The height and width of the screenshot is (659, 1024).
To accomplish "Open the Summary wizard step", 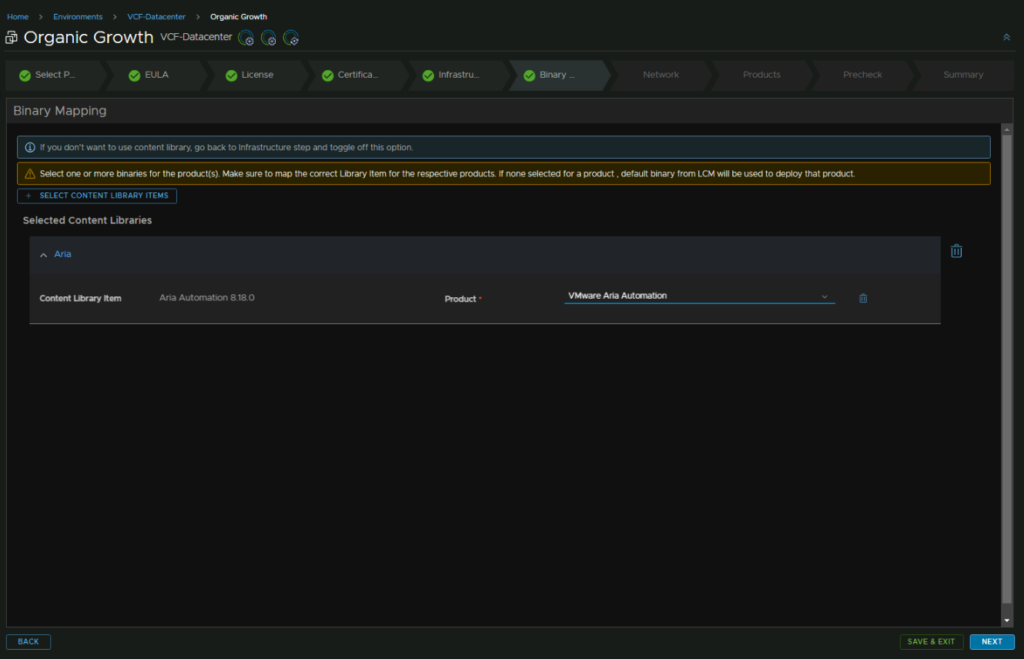I will tap(963, 75).
